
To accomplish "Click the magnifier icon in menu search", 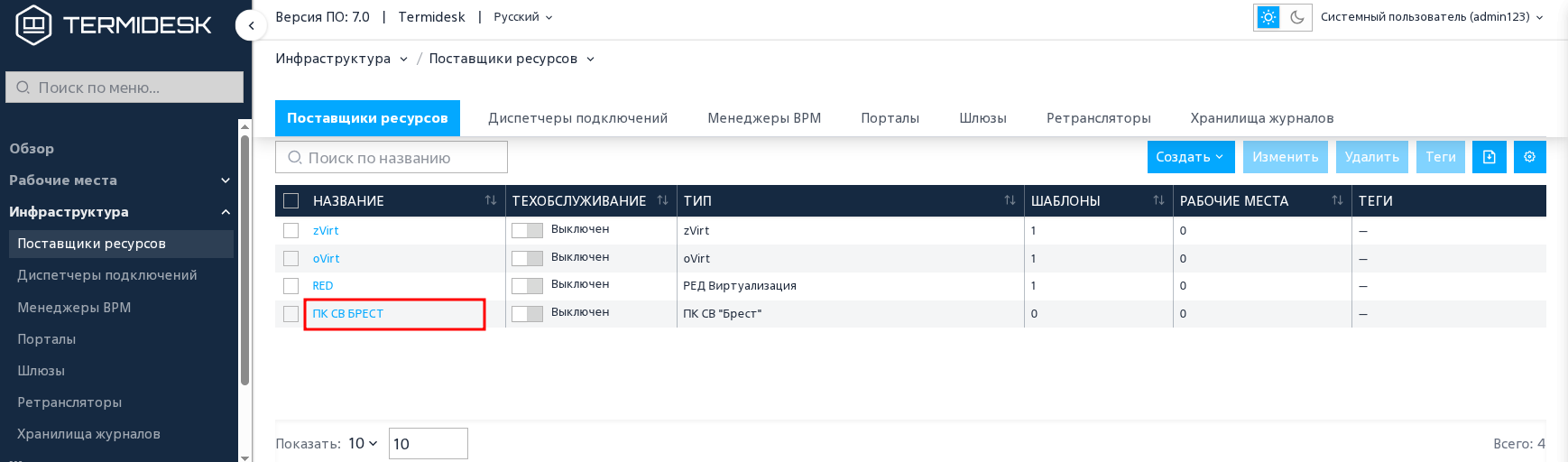I will point(23,88).
